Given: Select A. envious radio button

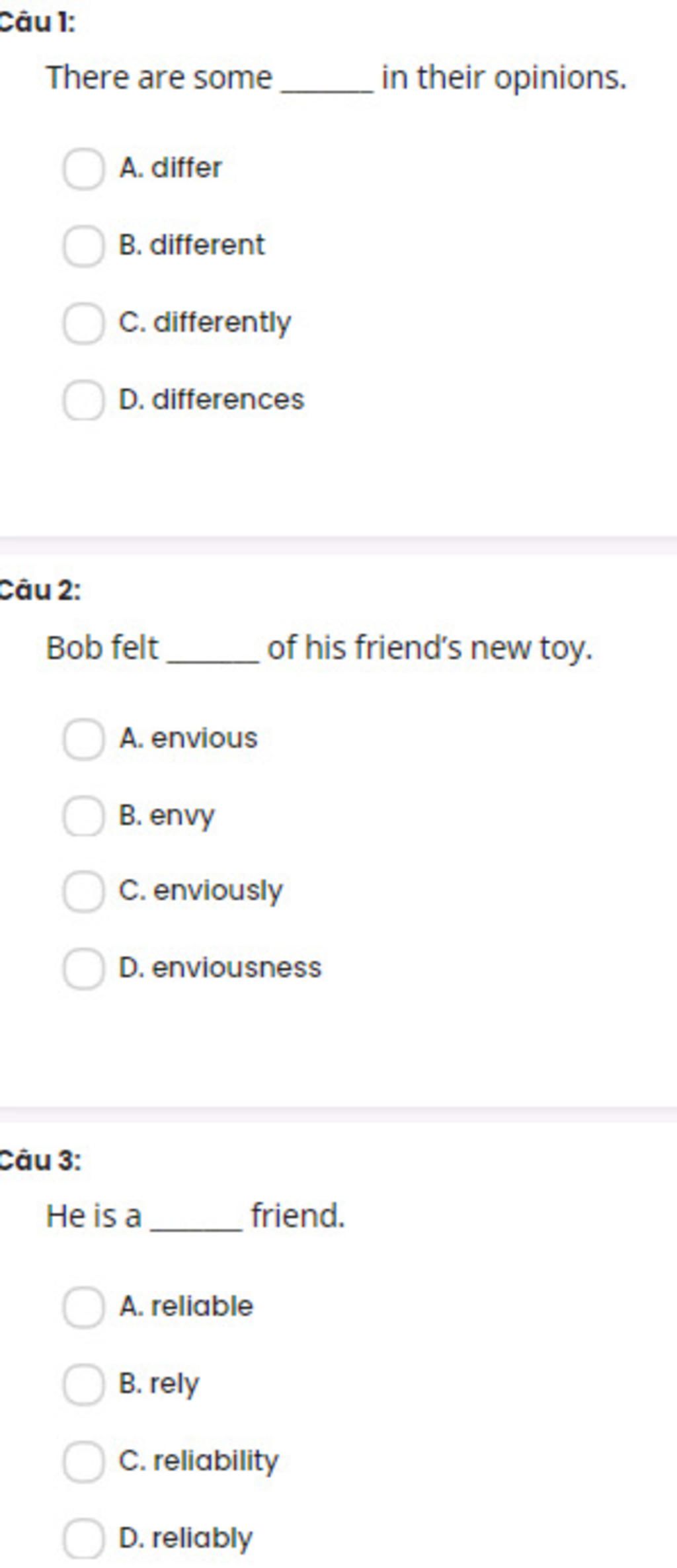Looking at the screenshot, I should pyautogui.click(x=83, y=739).
